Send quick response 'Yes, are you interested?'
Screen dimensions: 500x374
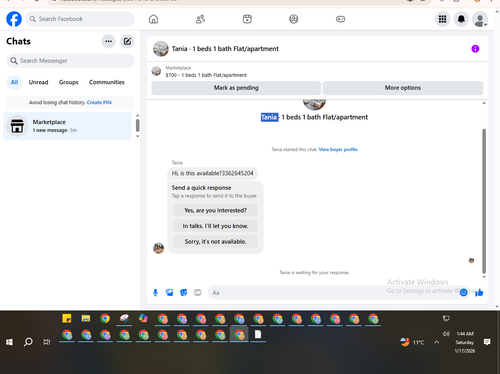[x=215, y=210]
